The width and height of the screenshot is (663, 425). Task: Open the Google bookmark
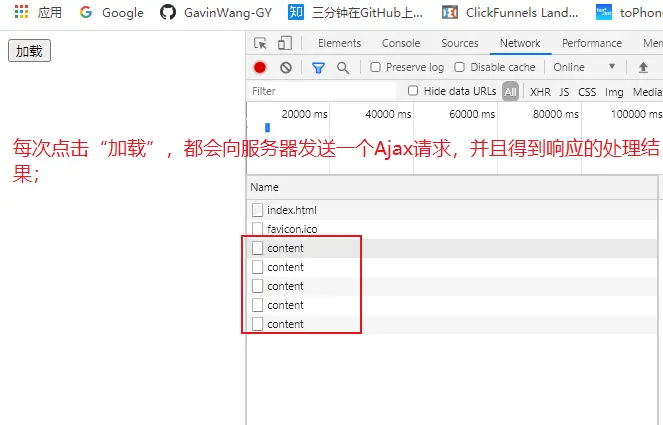click(112, 12)
